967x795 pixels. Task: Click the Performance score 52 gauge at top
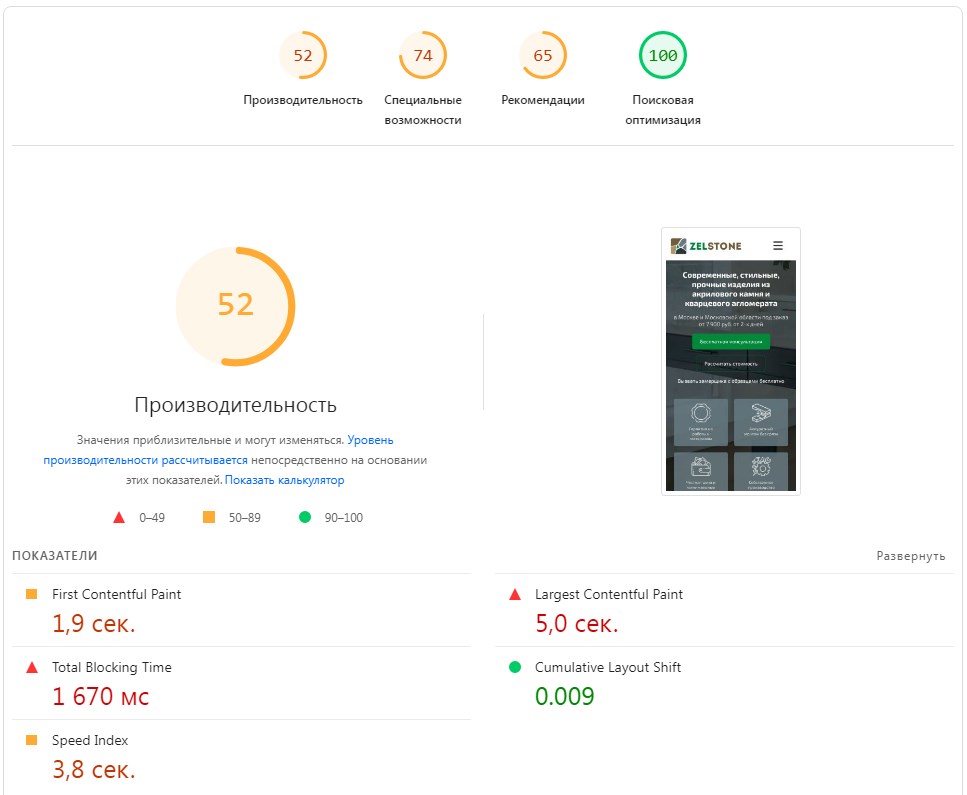click(303, 56)
